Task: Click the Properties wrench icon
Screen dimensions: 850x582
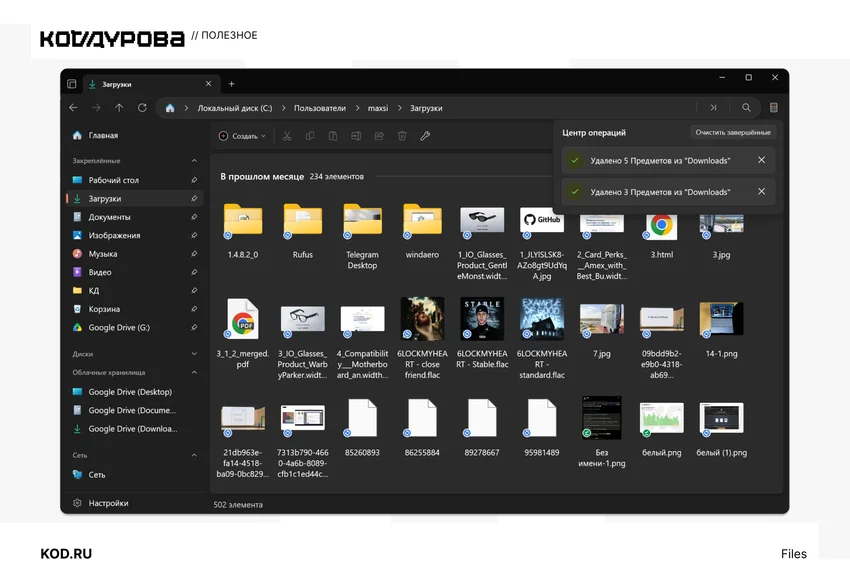Action: (425, 136)
